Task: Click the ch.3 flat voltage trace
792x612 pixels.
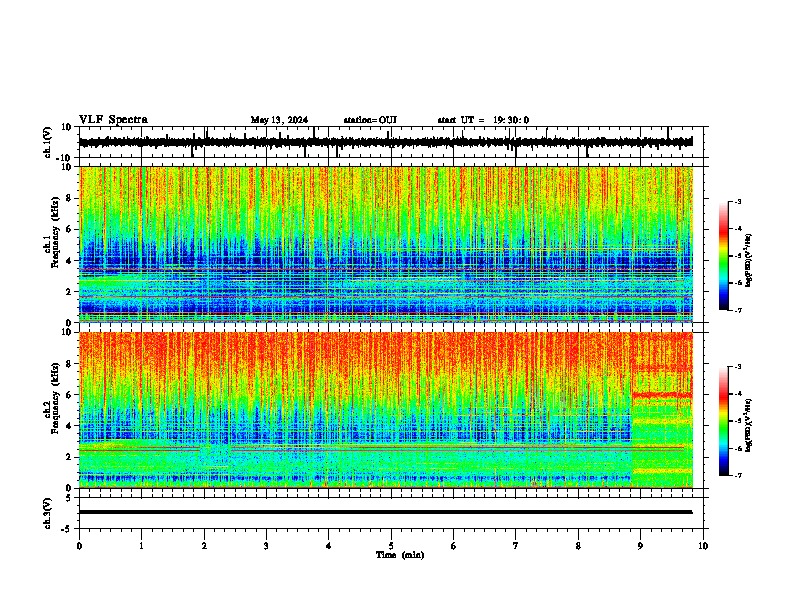Action: coord(385,512)
